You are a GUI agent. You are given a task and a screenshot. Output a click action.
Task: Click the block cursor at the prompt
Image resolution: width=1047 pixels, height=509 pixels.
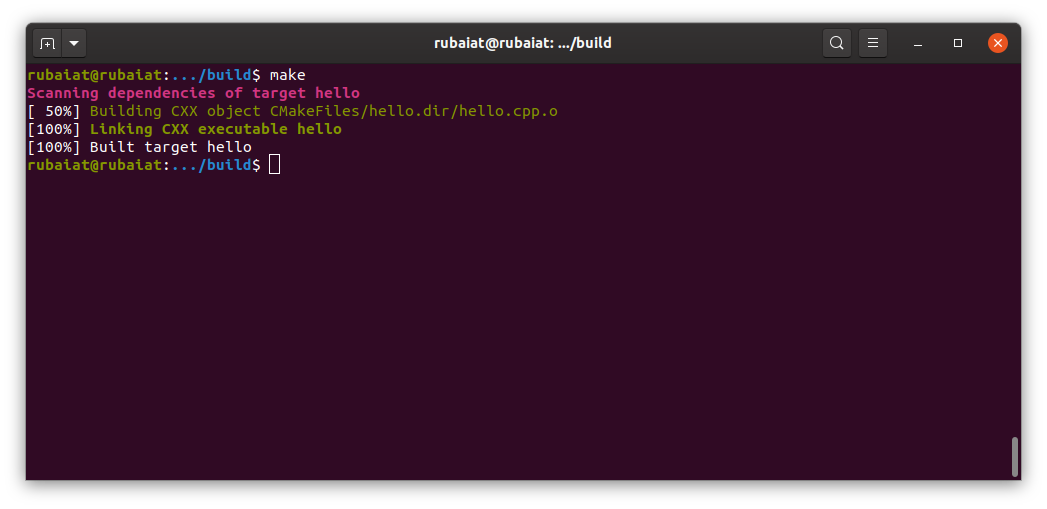click(275, 165)
